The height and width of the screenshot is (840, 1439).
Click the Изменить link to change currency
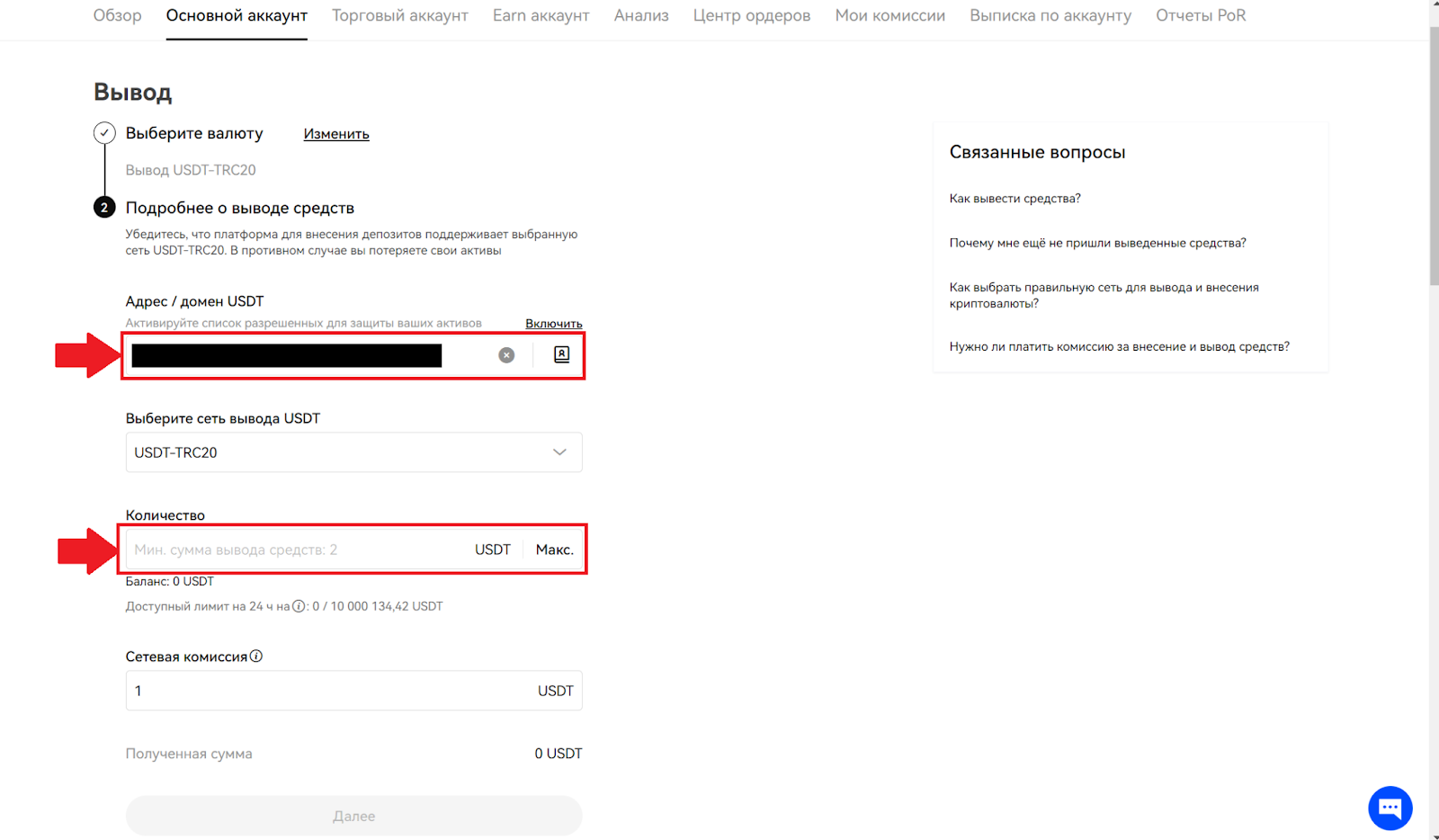tap(336, 134)
